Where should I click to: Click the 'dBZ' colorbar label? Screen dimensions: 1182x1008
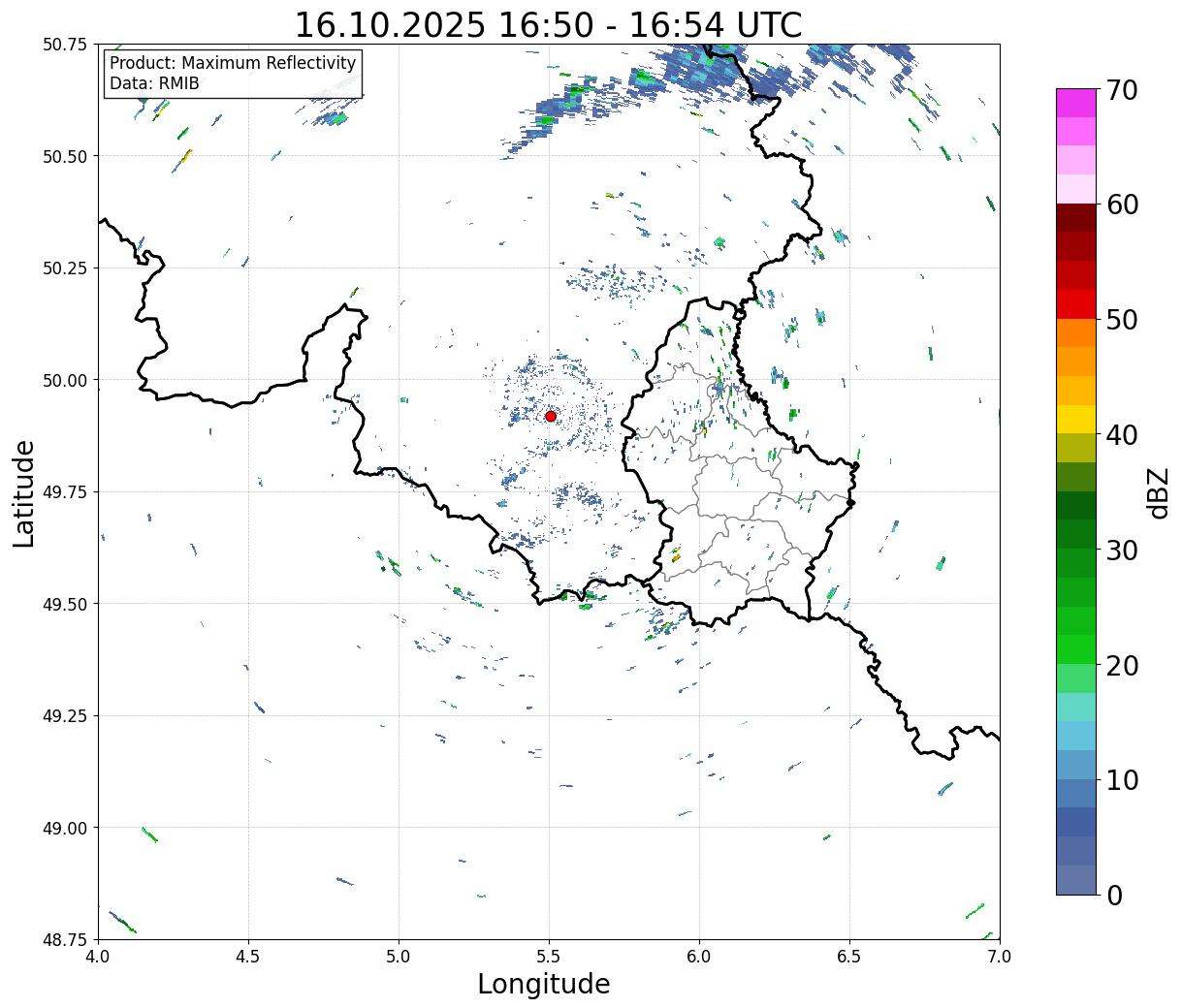coord(1158,492)
